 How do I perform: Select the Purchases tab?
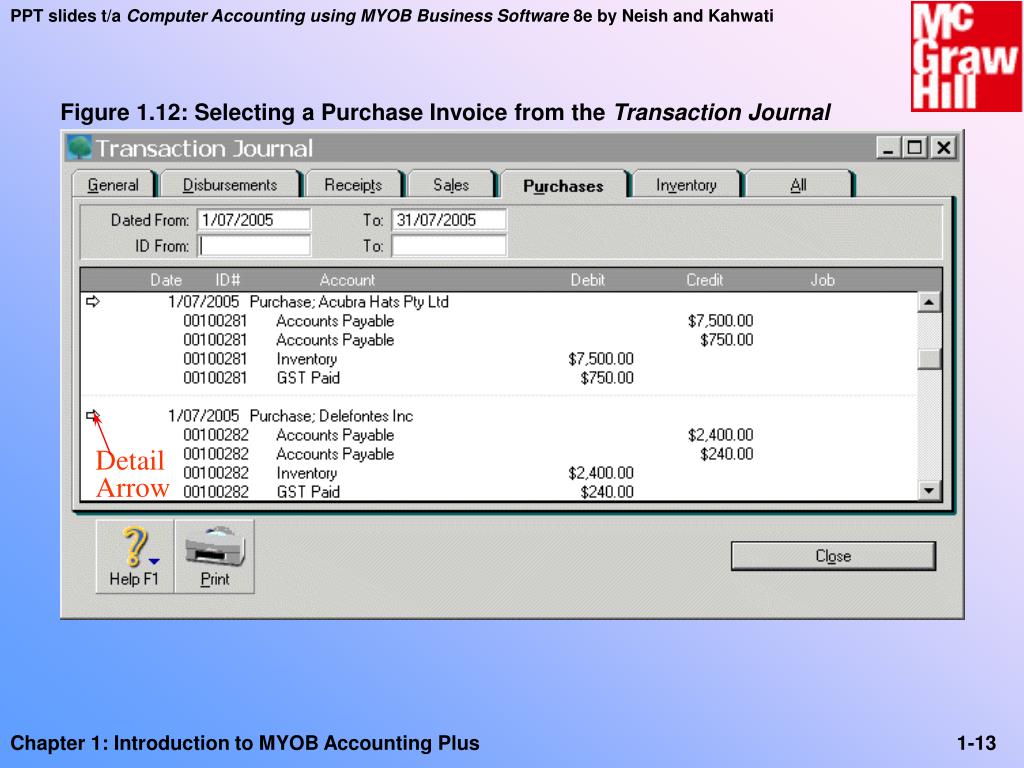[x=564, y=185]
